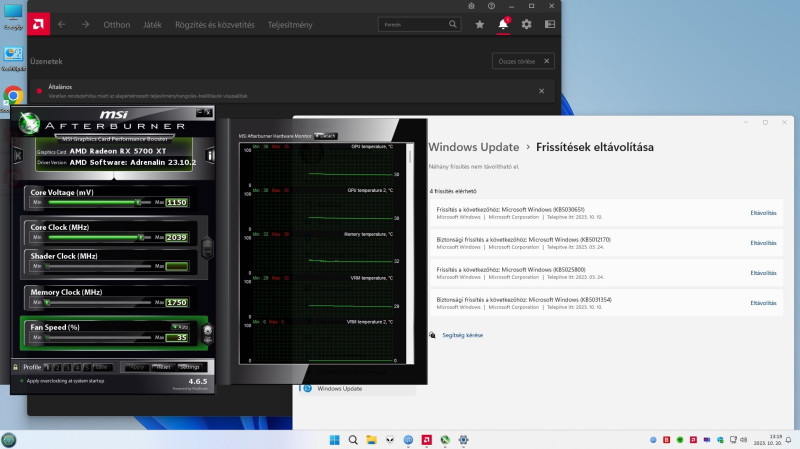Viewport: 800px width, 449px height.
Task: Select Afterburner profile slot 5
Action: click(87, 367)
